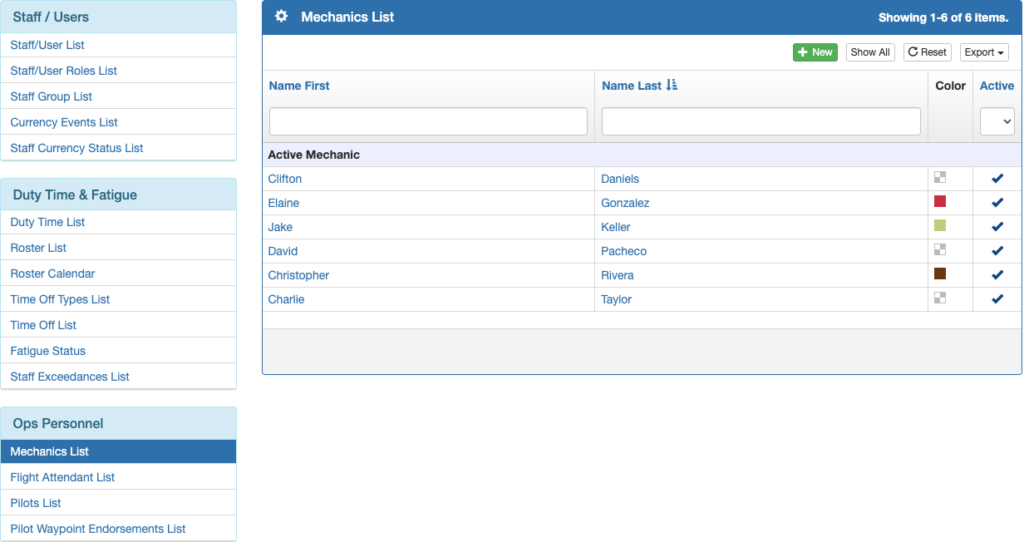Image resolution: width=1024 pixels, height=542 pixels.
Task: Toggle active checkmark in Jake Keller row
Action: [x=997, y=227]
